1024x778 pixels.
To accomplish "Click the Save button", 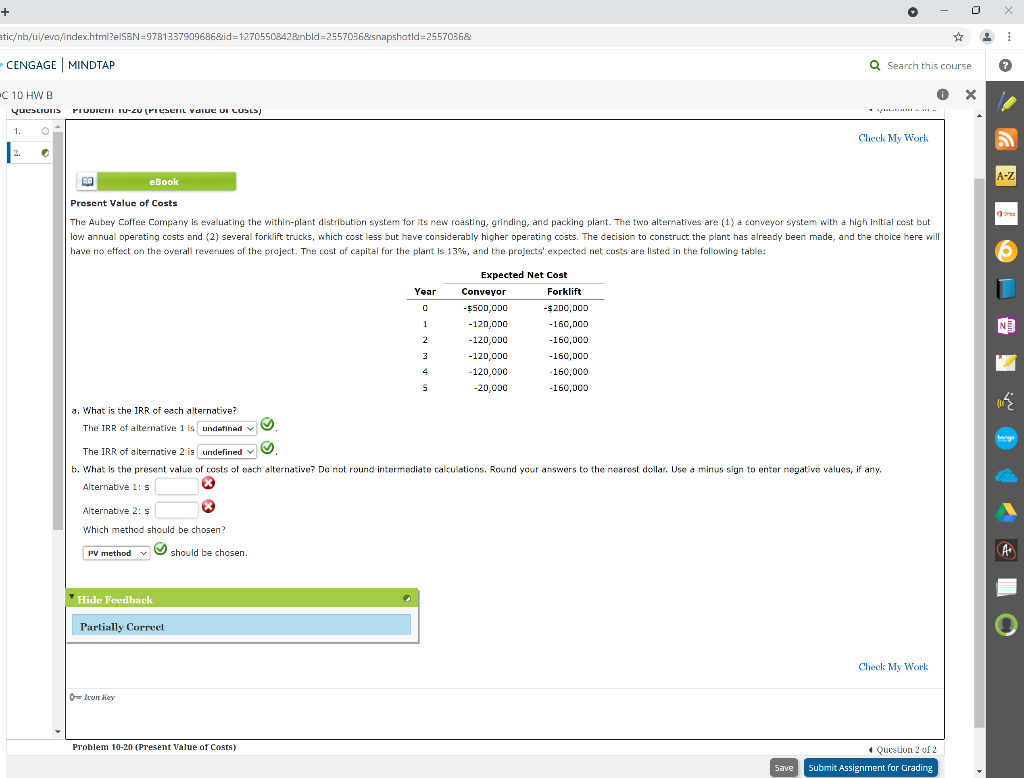I will [x=784, y=768].
